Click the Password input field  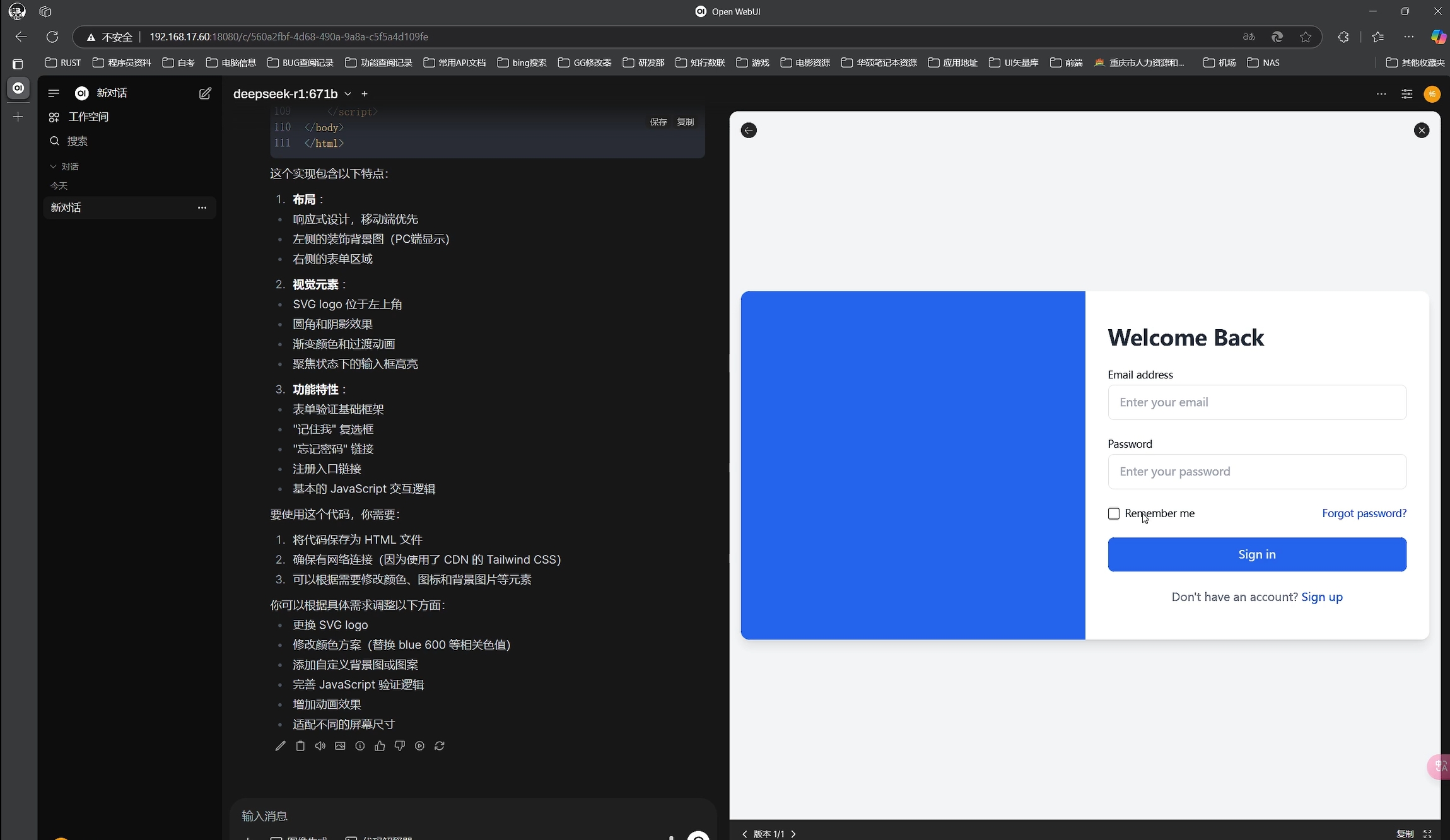click(1257, 472)
